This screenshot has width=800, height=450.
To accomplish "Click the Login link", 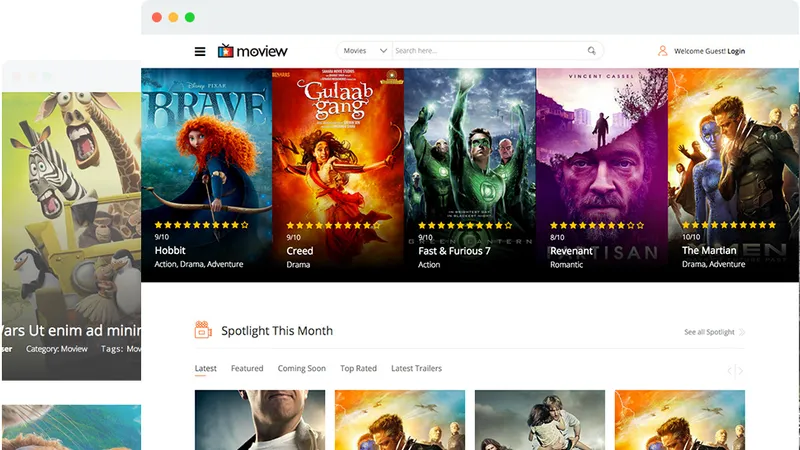I will point(736,51).
